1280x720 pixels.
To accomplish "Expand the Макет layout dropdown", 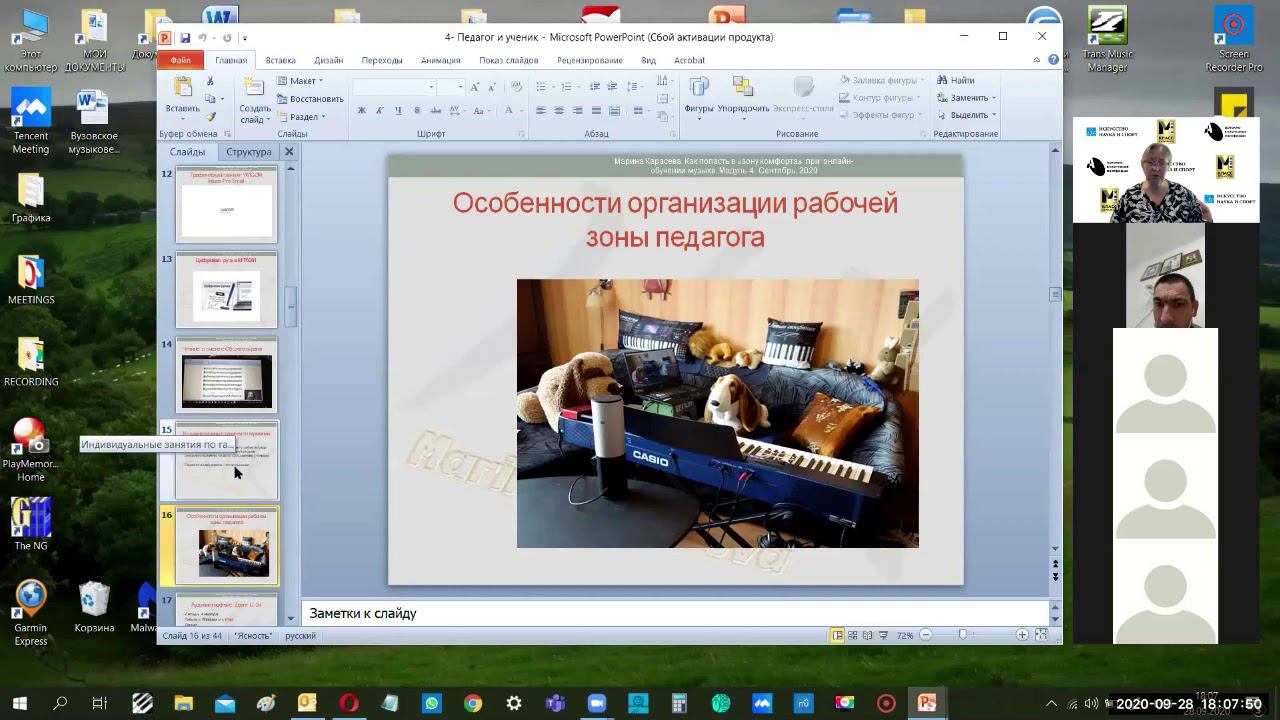I will [299, 81].
